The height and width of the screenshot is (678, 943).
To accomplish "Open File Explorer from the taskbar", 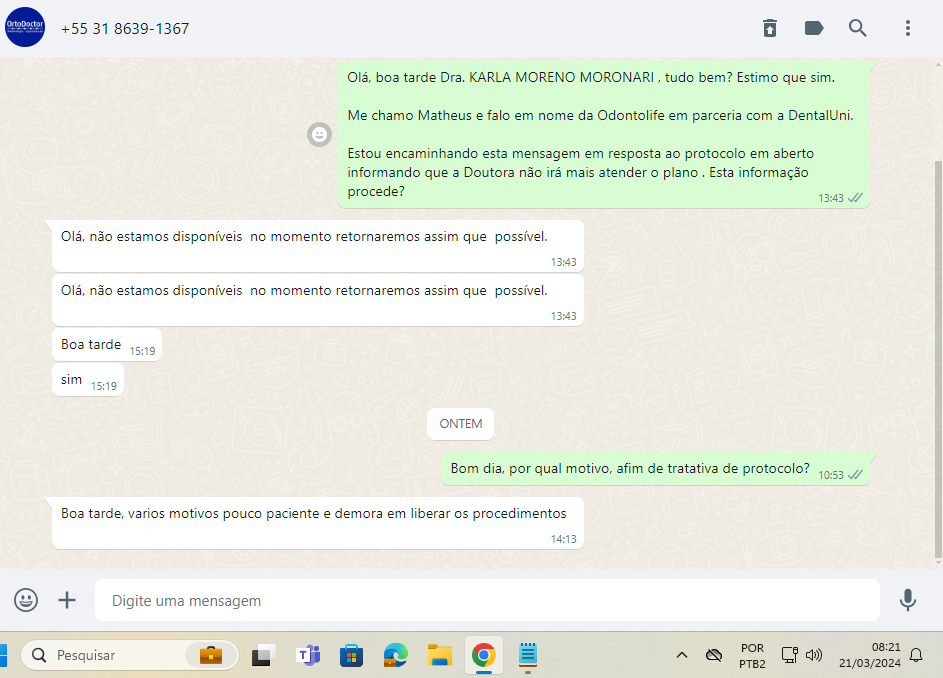I will click(x=439, y=656).
